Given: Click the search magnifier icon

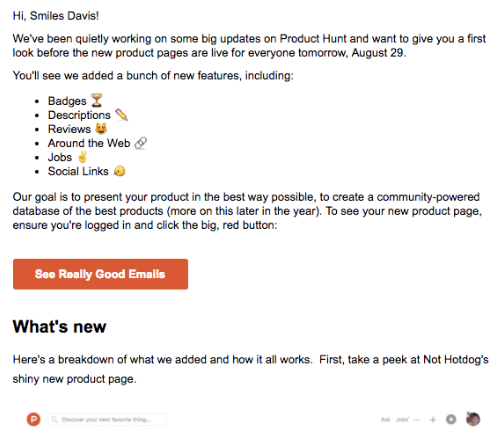Looking at the screenshot, I should 54,419.
